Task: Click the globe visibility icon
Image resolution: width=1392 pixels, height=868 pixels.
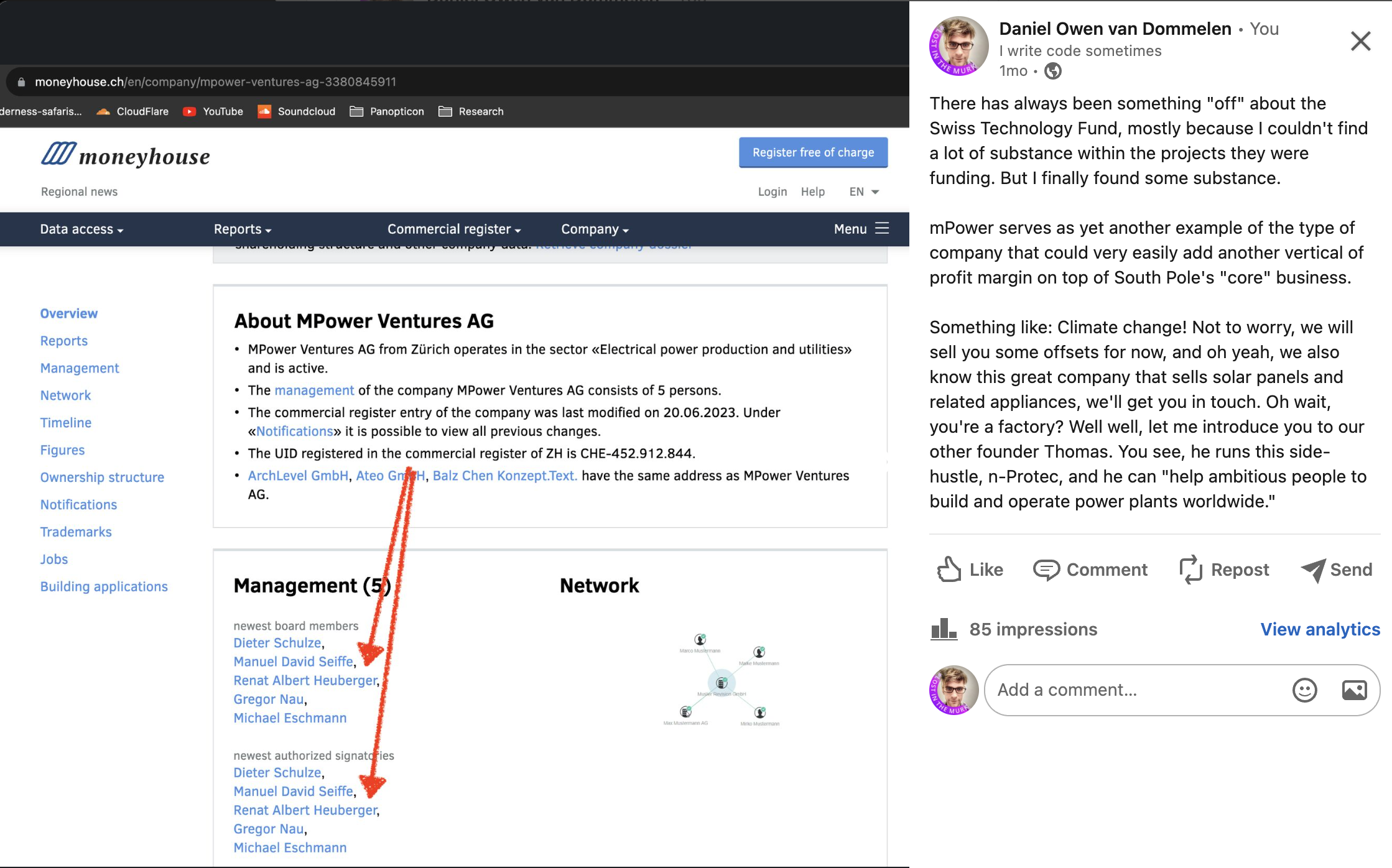Action: (1053, 71)
